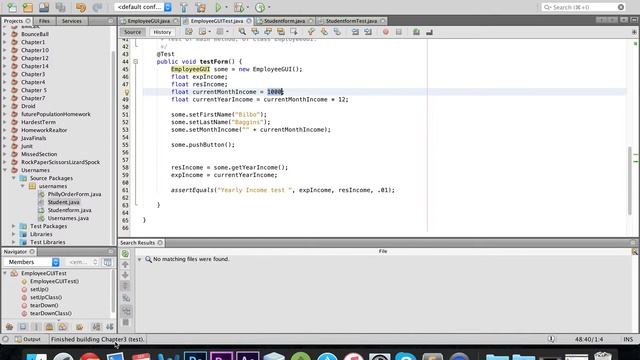Switch to the Files panel tab

[x=44, y=20]
